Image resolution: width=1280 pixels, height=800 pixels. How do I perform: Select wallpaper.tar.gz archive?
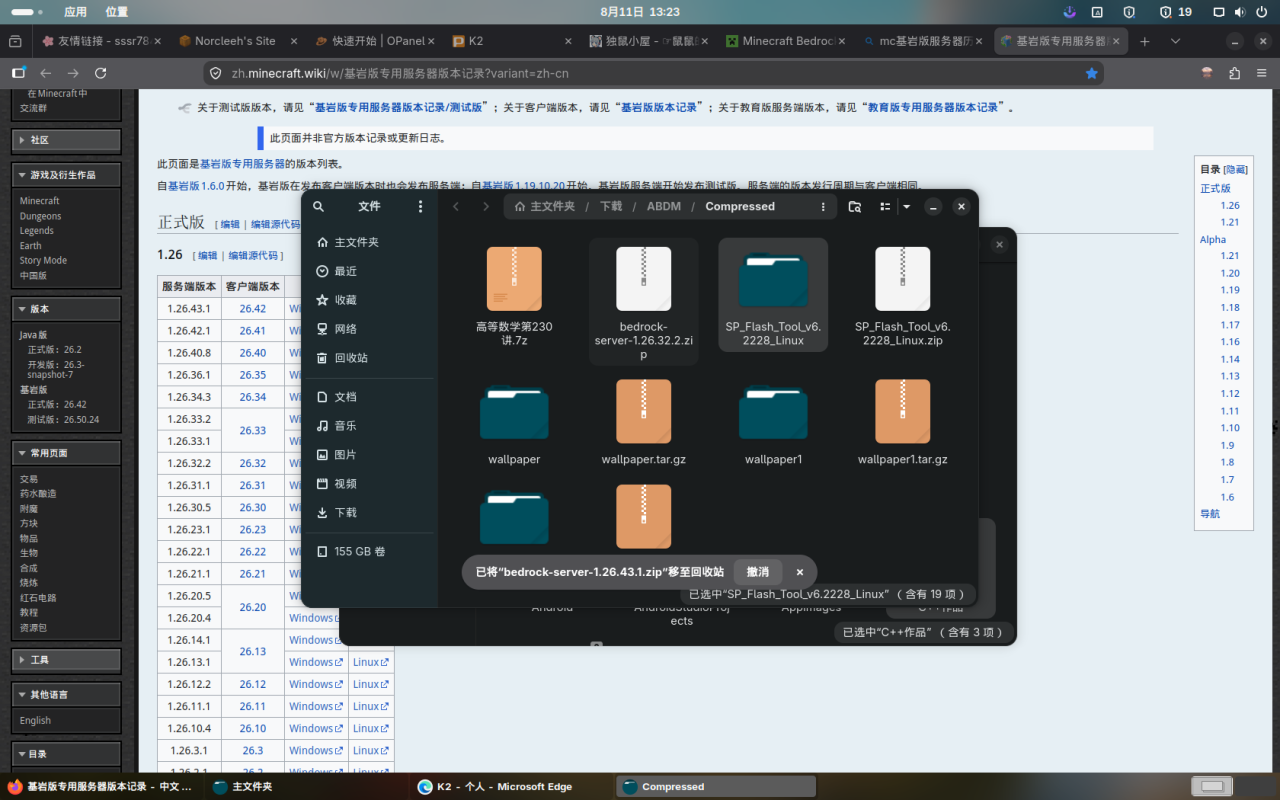643,421
